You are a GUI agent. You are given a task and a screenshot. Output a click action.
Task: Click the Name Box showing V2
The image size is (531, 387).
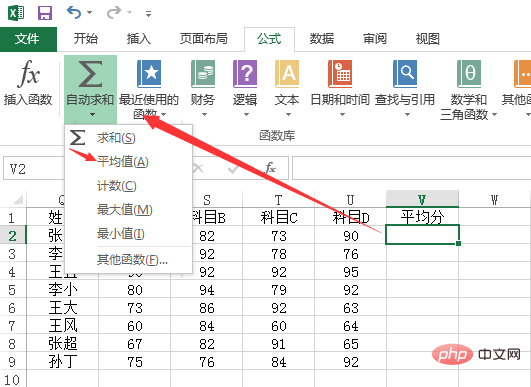pyautogui.click(x=34, y=168)
